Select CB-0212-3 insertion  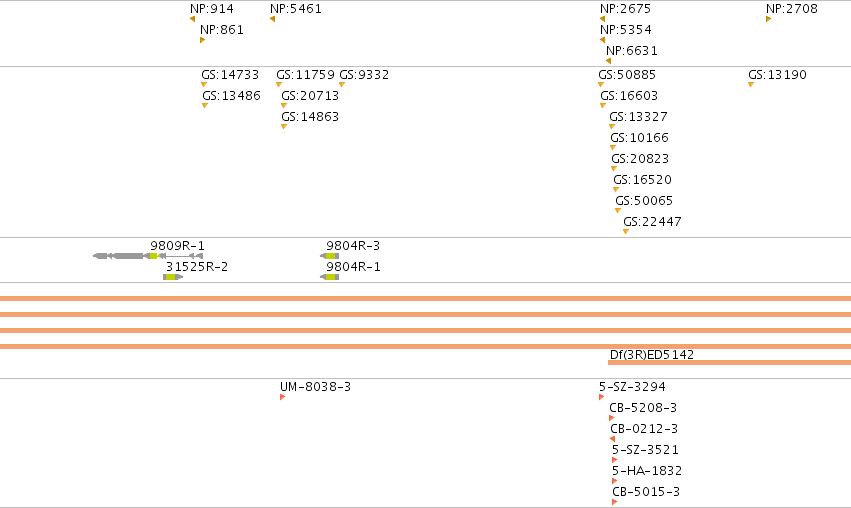644,429
